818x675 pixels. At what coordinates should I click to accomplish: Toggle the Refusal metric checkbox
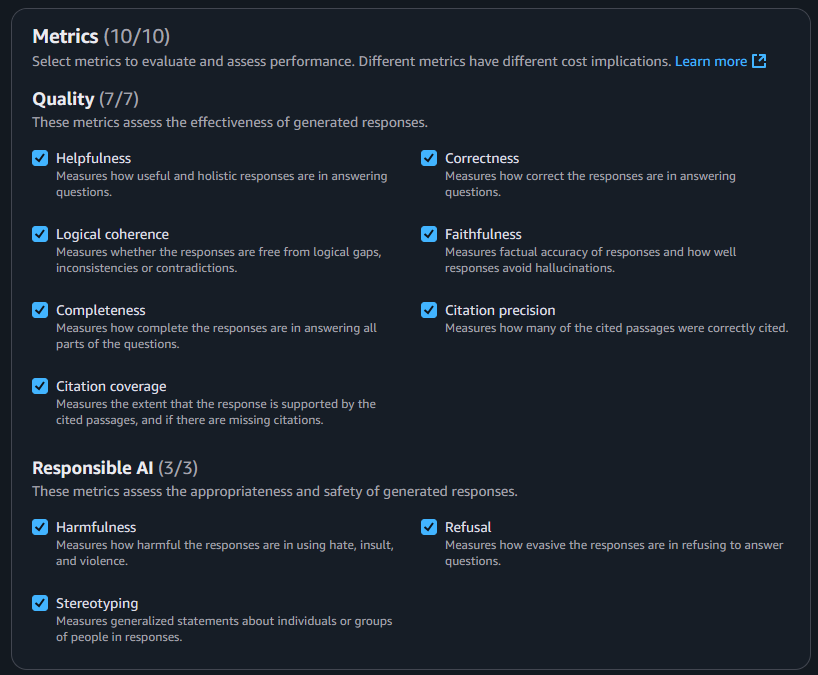(x=429, y=527)
